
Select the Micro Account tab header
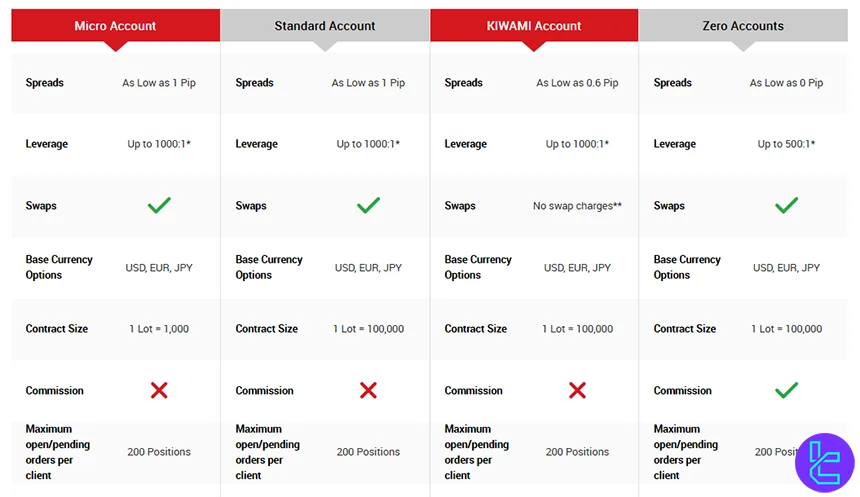coord(116,26)
